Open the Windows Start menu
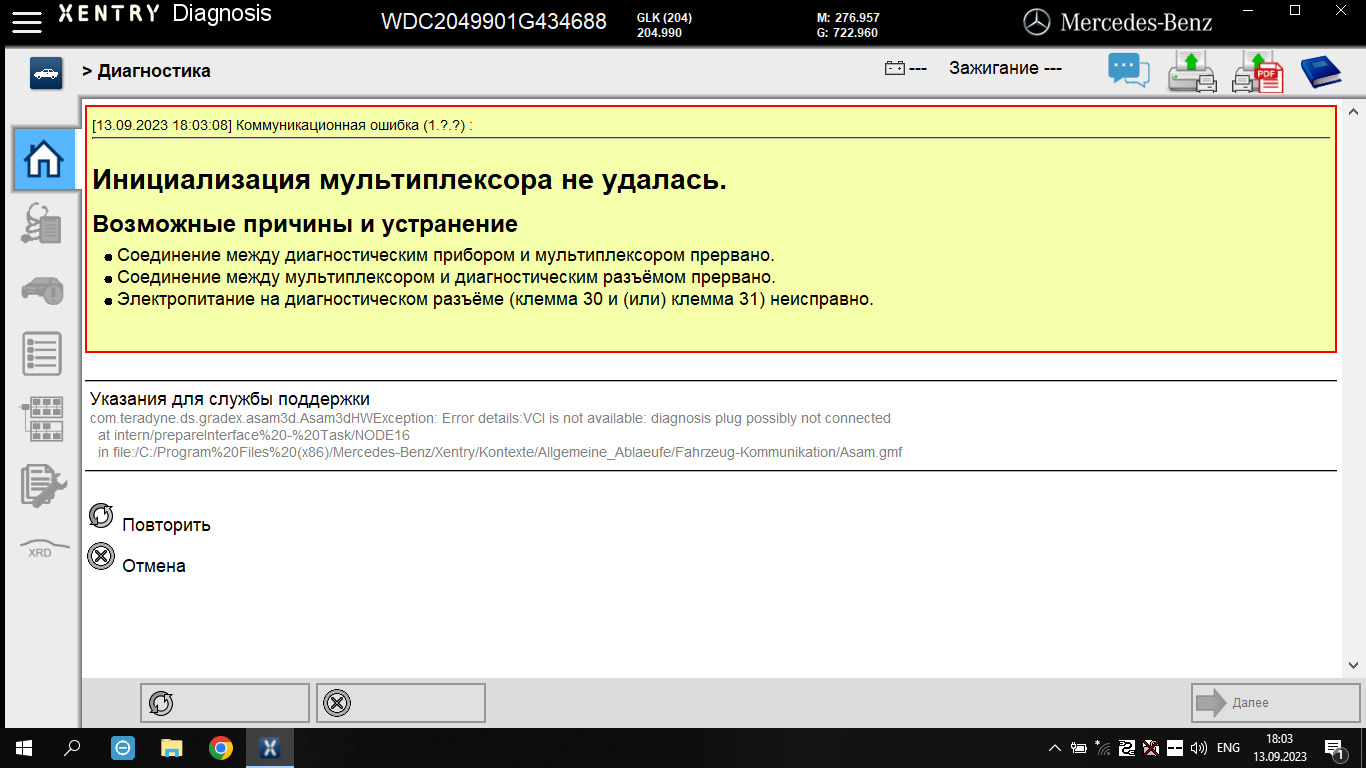The width and height of the screenshot is (1366, 768). coord(23,747)
